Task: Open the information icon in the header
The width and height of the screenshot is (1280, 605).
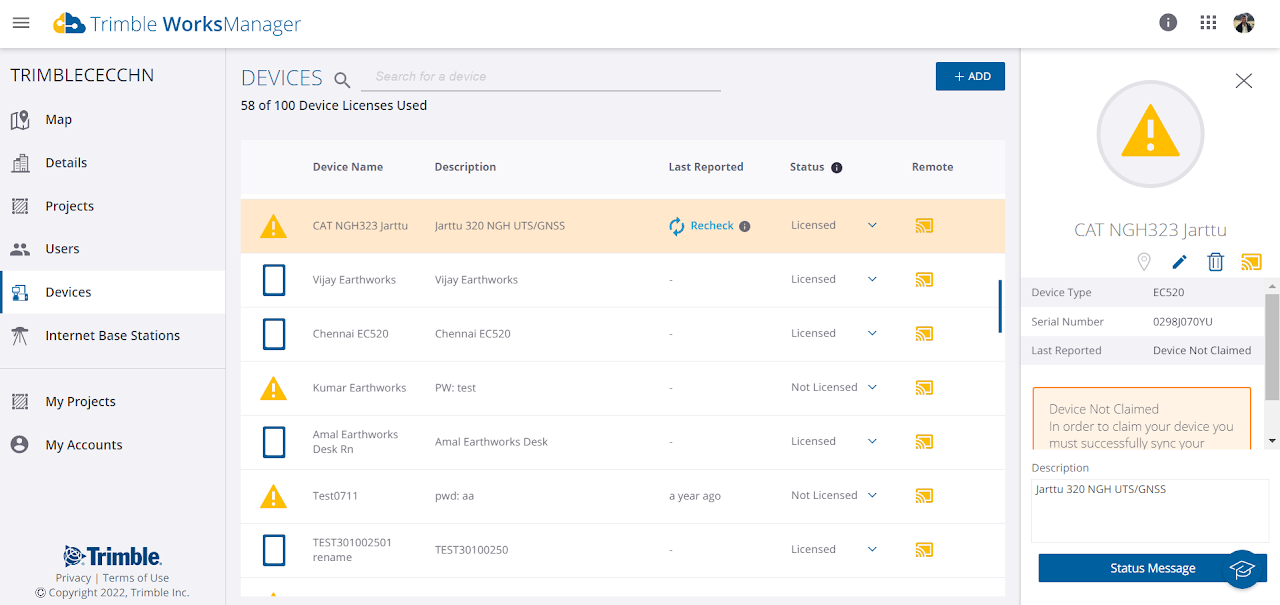Action: pyautogui.click(x=1168, y=23)
